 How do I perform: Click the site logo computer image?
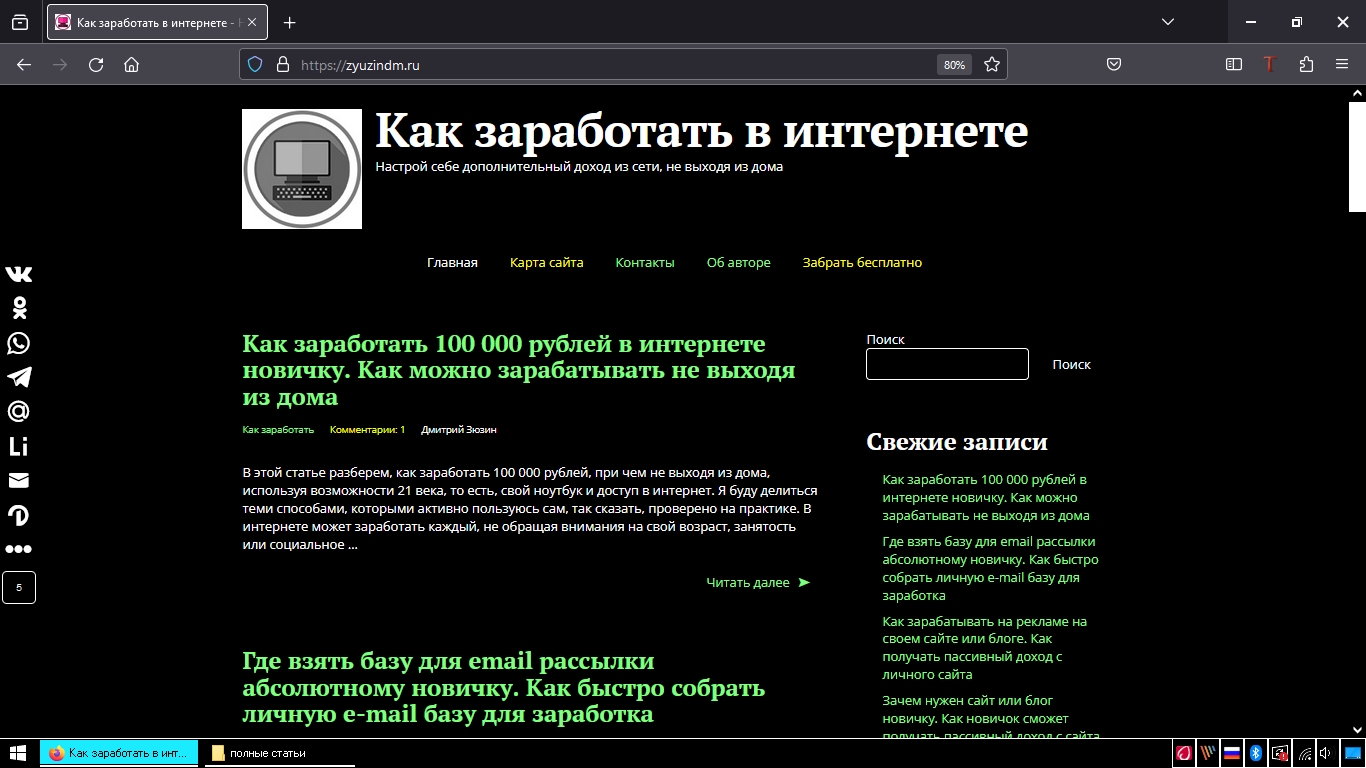302,169
